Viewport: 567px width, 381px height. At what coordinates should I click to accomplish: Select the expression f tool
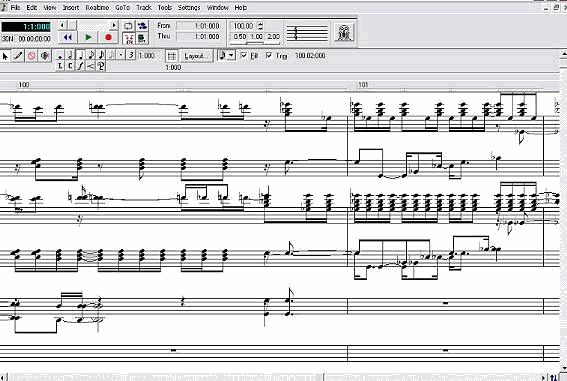tap(80, 66)
